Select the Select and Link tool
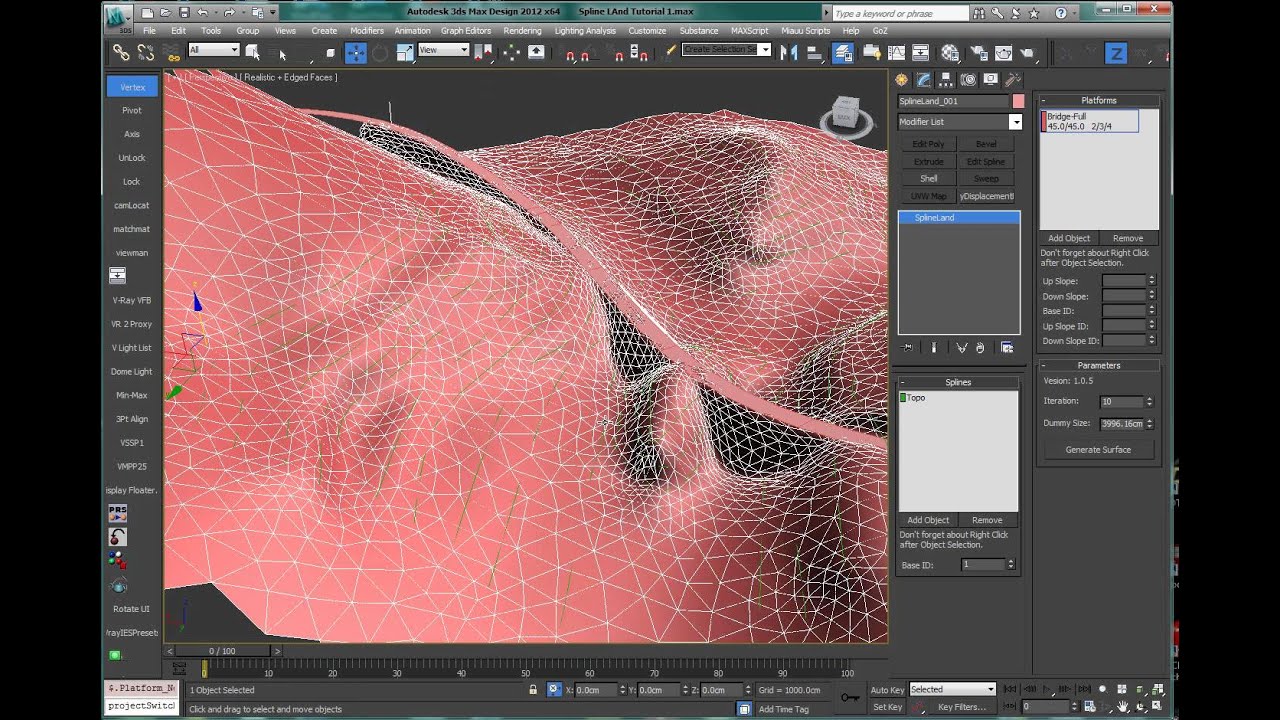The width and height of the screenshot is (1280, 720). (x=121, y=52)
